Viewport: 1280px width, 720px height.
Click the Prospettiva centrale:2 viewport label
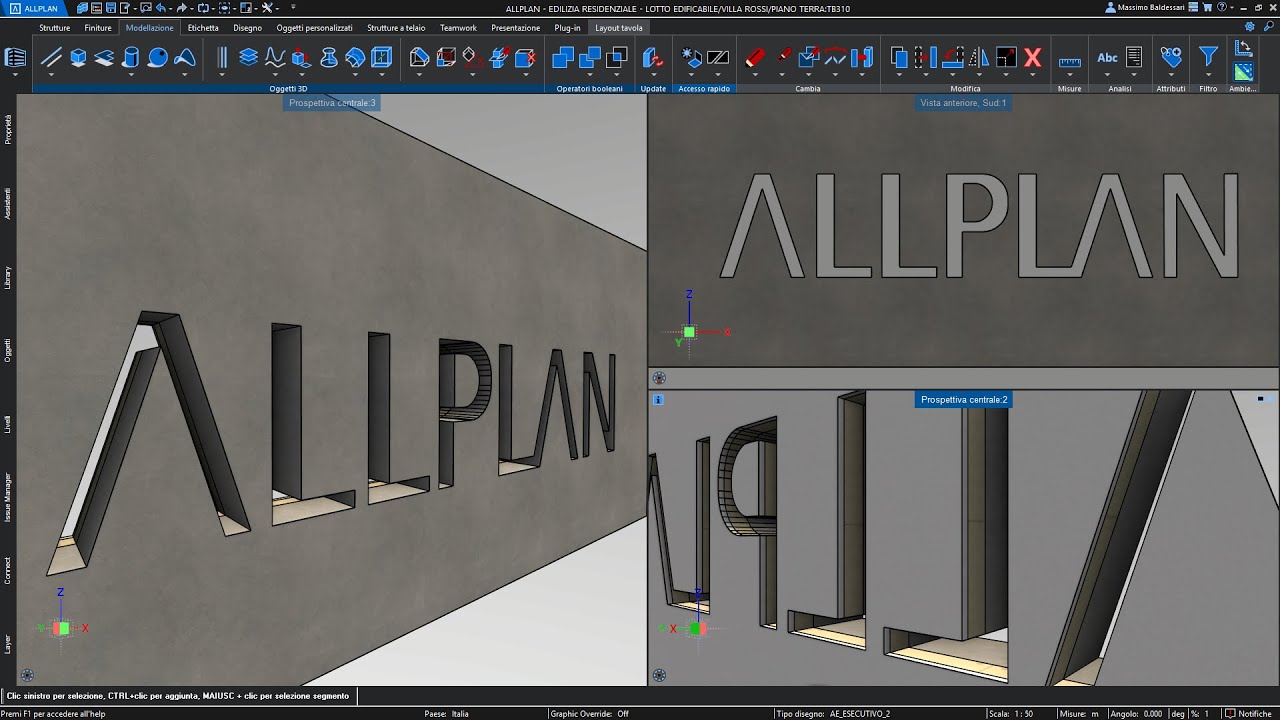[x=964, y=400]
